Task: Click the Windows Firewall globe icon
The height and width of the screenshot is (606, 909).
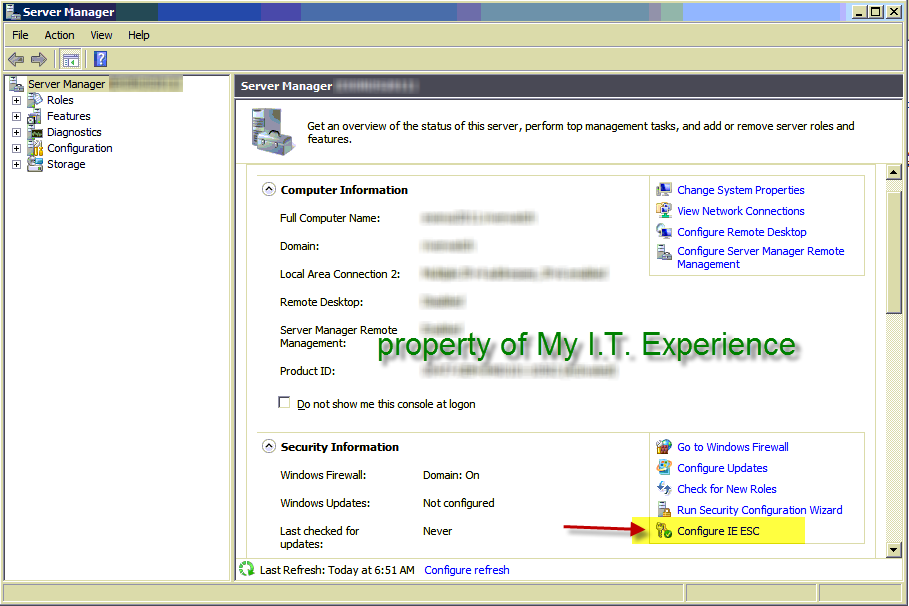Action: (664, 447)
